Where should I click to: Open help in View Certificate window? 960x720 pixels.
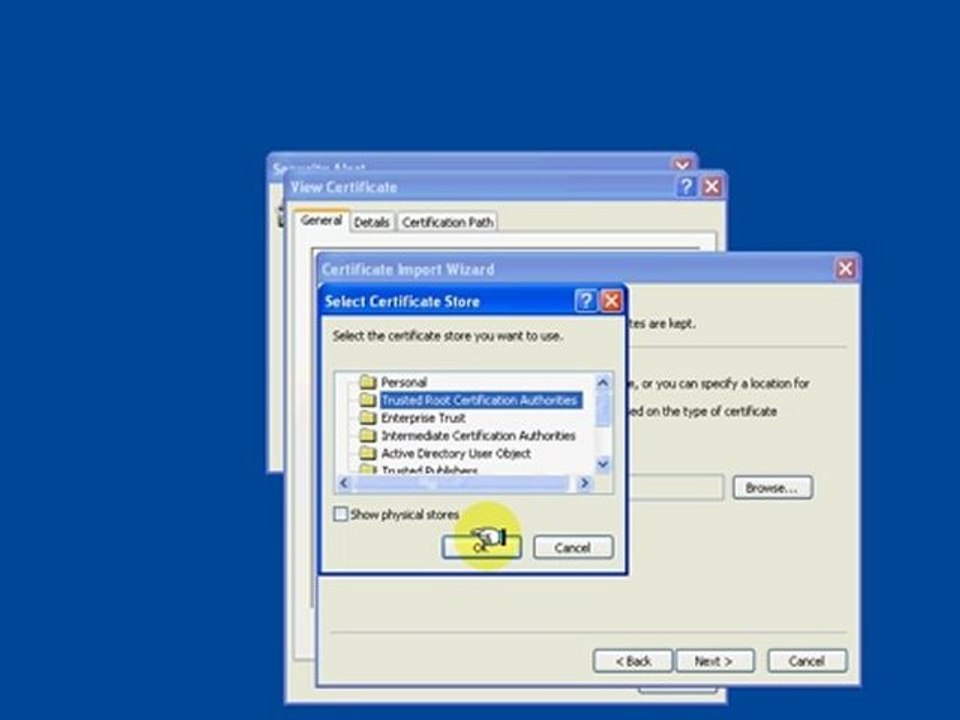tap(686, 187)
